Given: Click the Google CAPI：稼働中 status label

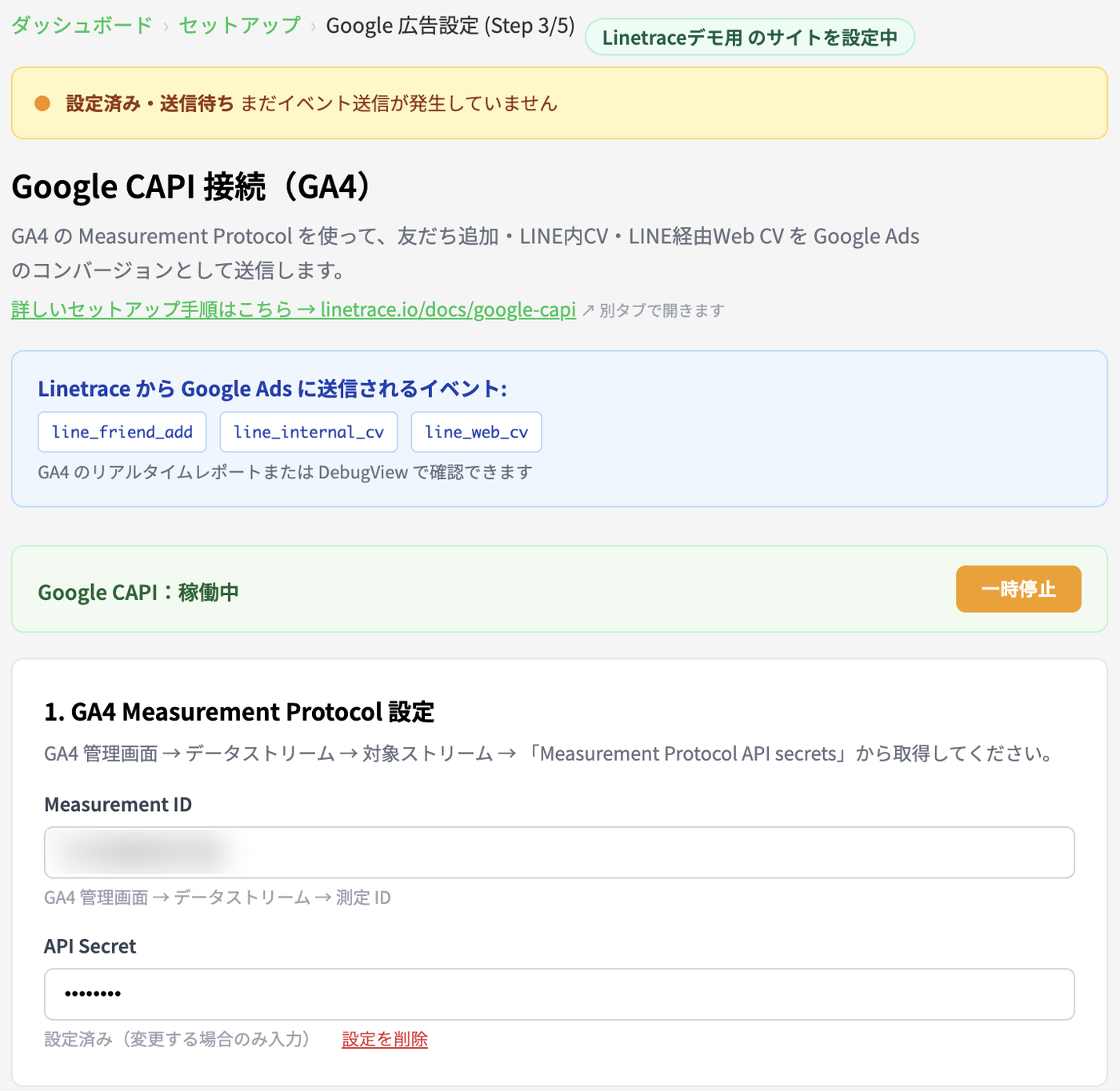Looking at the screenshot, I should [x=138, y=593].
